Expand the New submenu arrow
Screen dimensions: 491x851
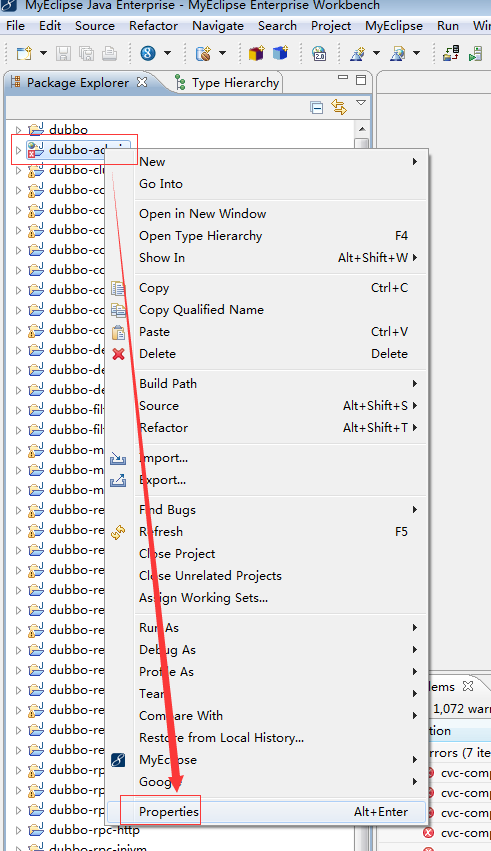click(x=415, y=162)
